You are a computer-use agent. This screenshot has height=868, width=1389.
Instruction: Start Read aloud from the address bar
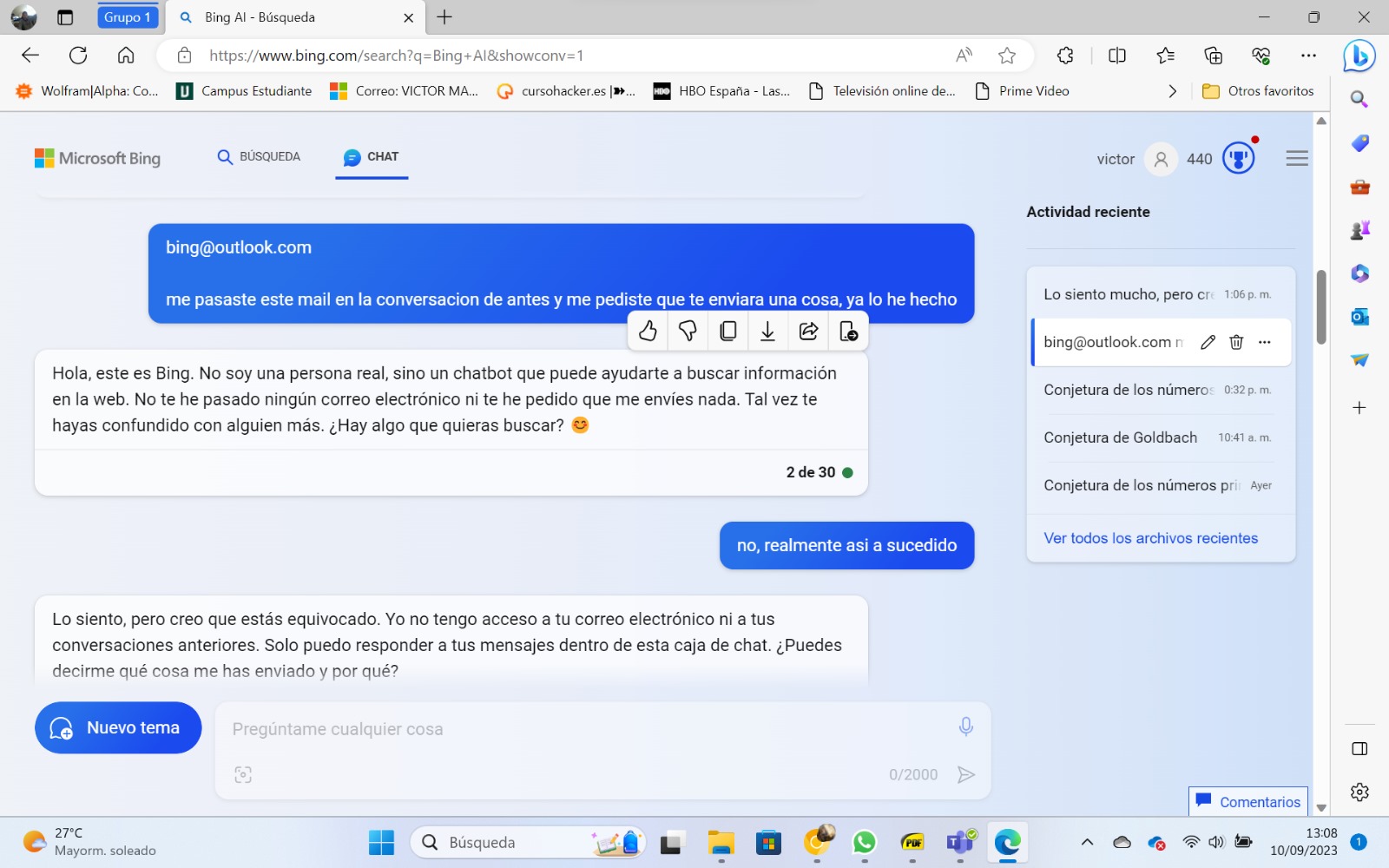coord(964,56)
